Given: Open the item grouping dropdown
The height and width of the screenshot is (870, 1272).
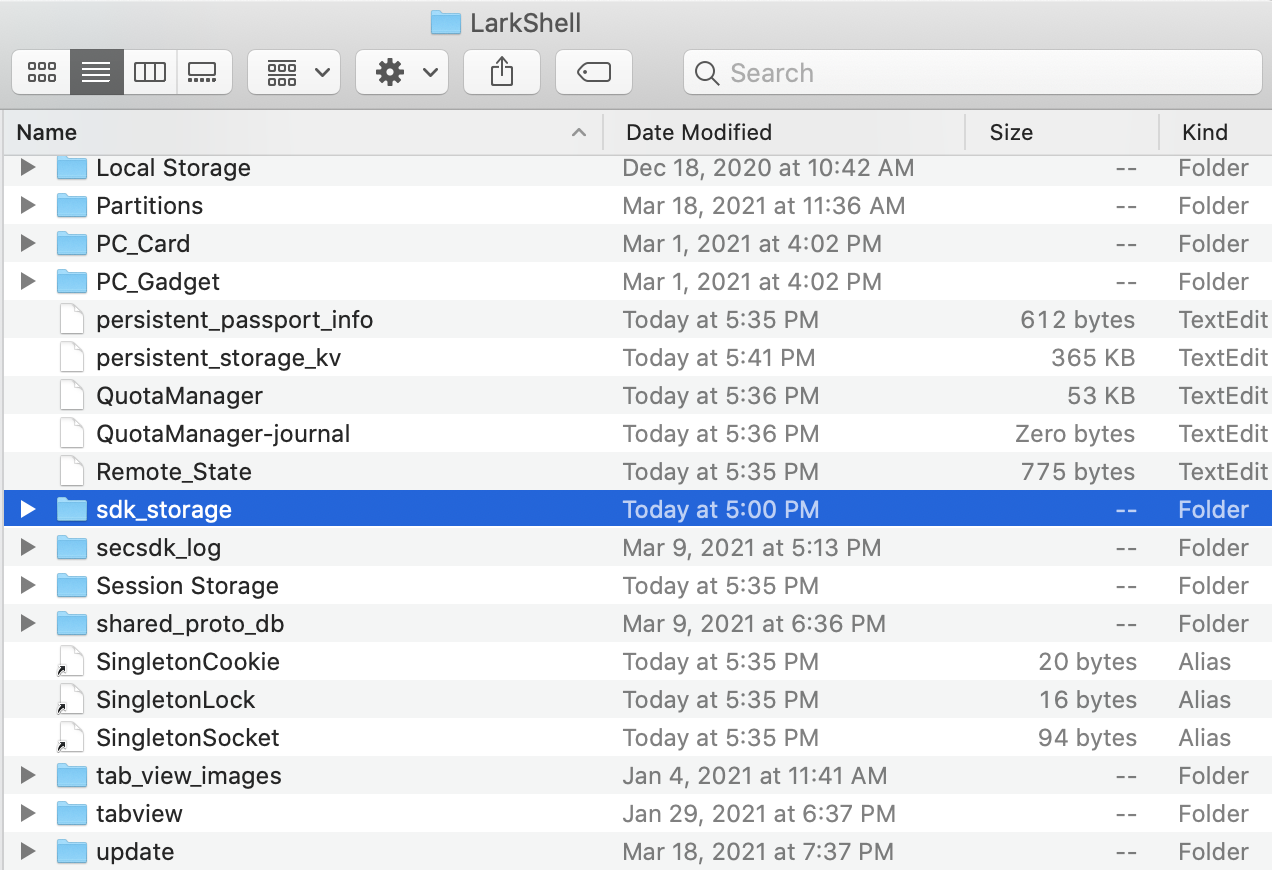Looking at the screenshot, I should coord(293,72).
